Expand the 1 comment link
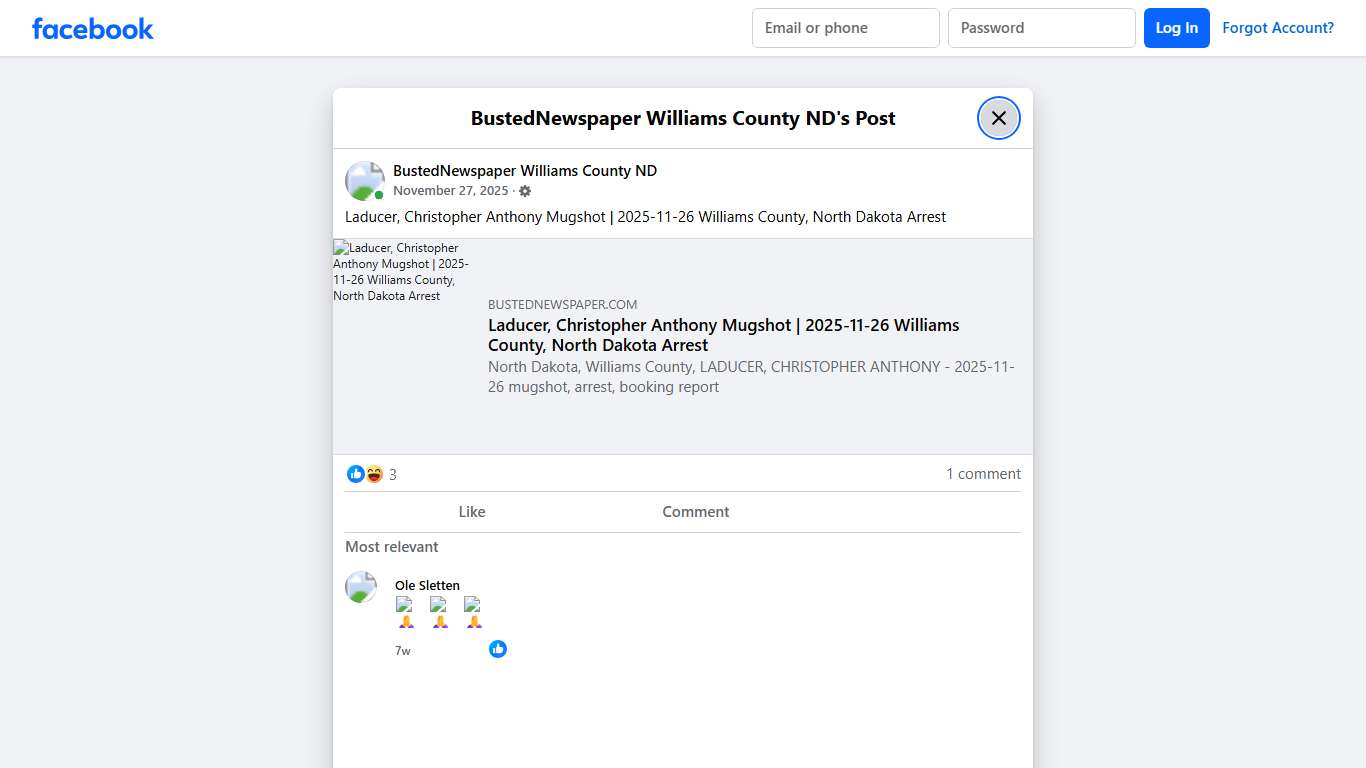The image size is (1366, 768). click(x=983, y=474)
